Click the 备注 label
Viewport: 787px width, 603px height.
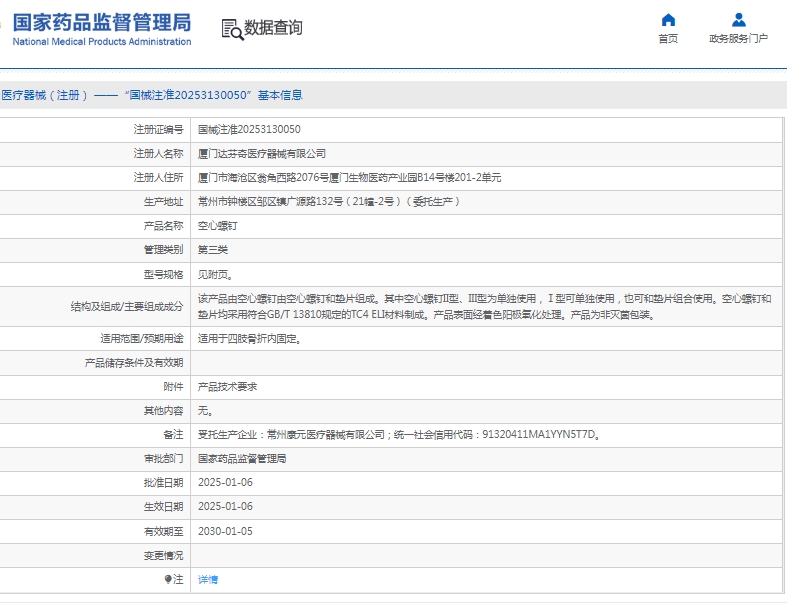174,434
